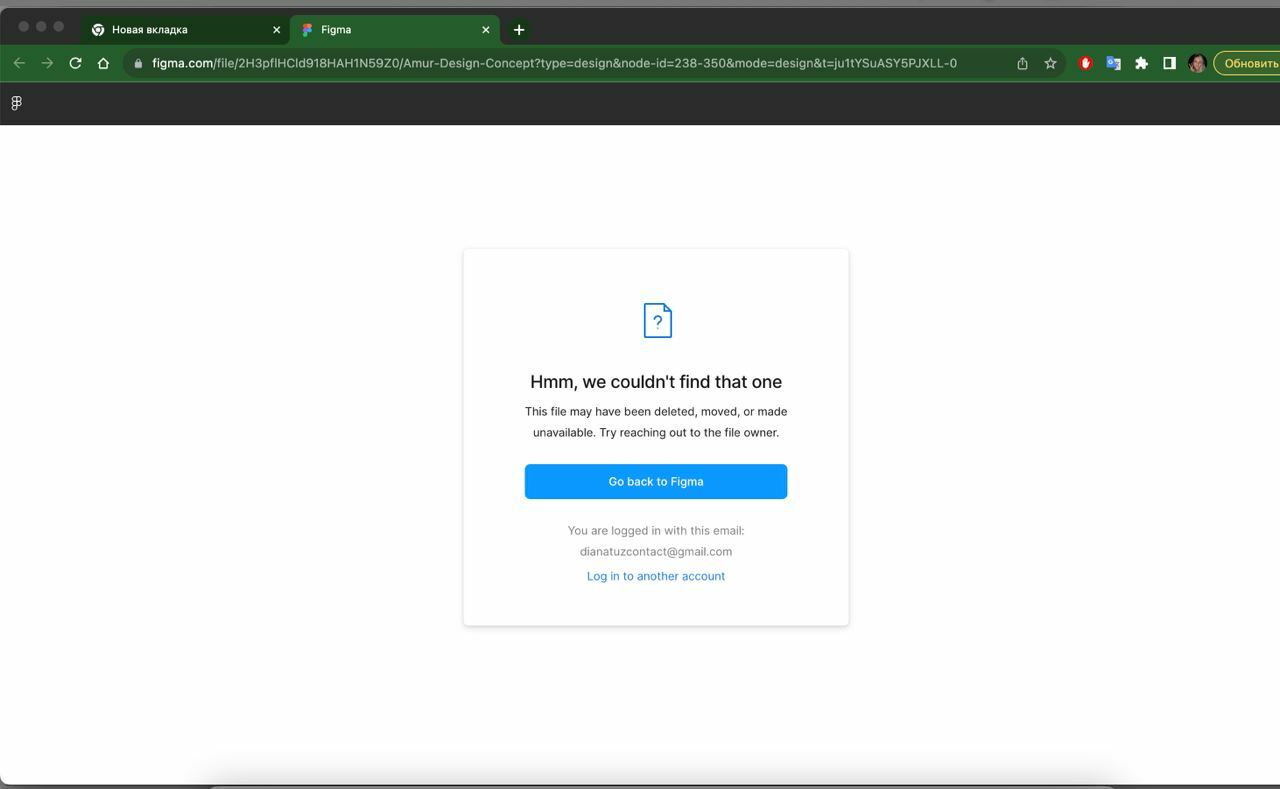Click the lock site-info icon
1280x789 pixels.
coord(138,63)
